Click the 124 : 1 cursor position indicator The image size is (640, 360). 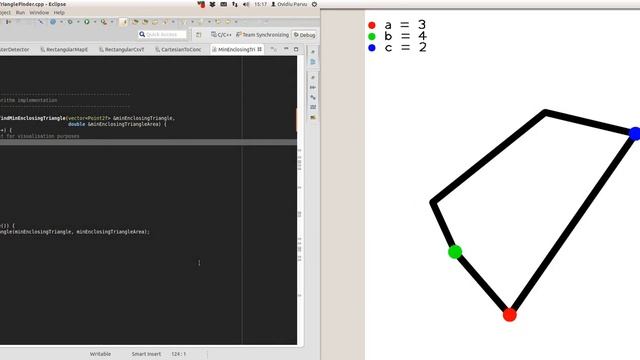pyautogui.click(x=178, y=354)
